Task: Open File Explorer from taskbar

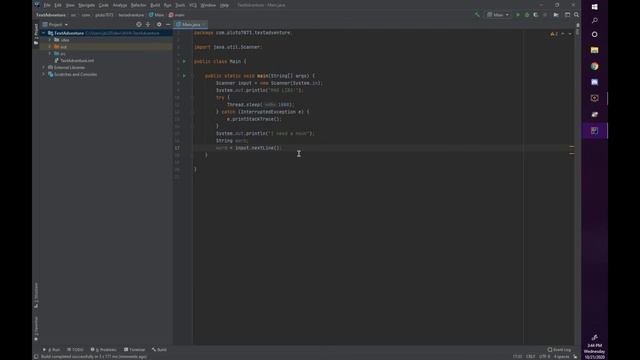Action: coord(595,50)
